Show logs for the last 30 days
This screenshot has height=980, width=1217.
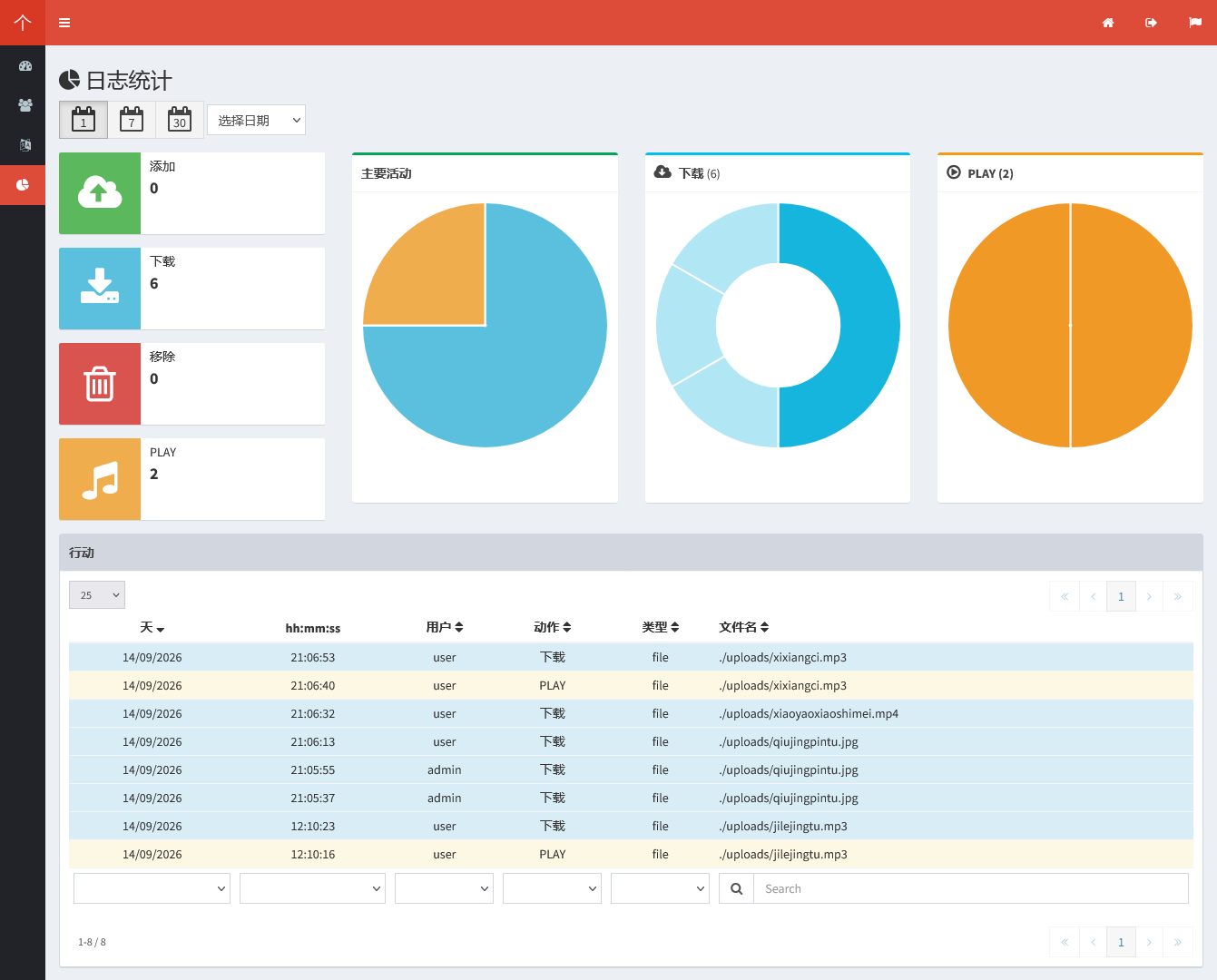[x=180, y=120]
